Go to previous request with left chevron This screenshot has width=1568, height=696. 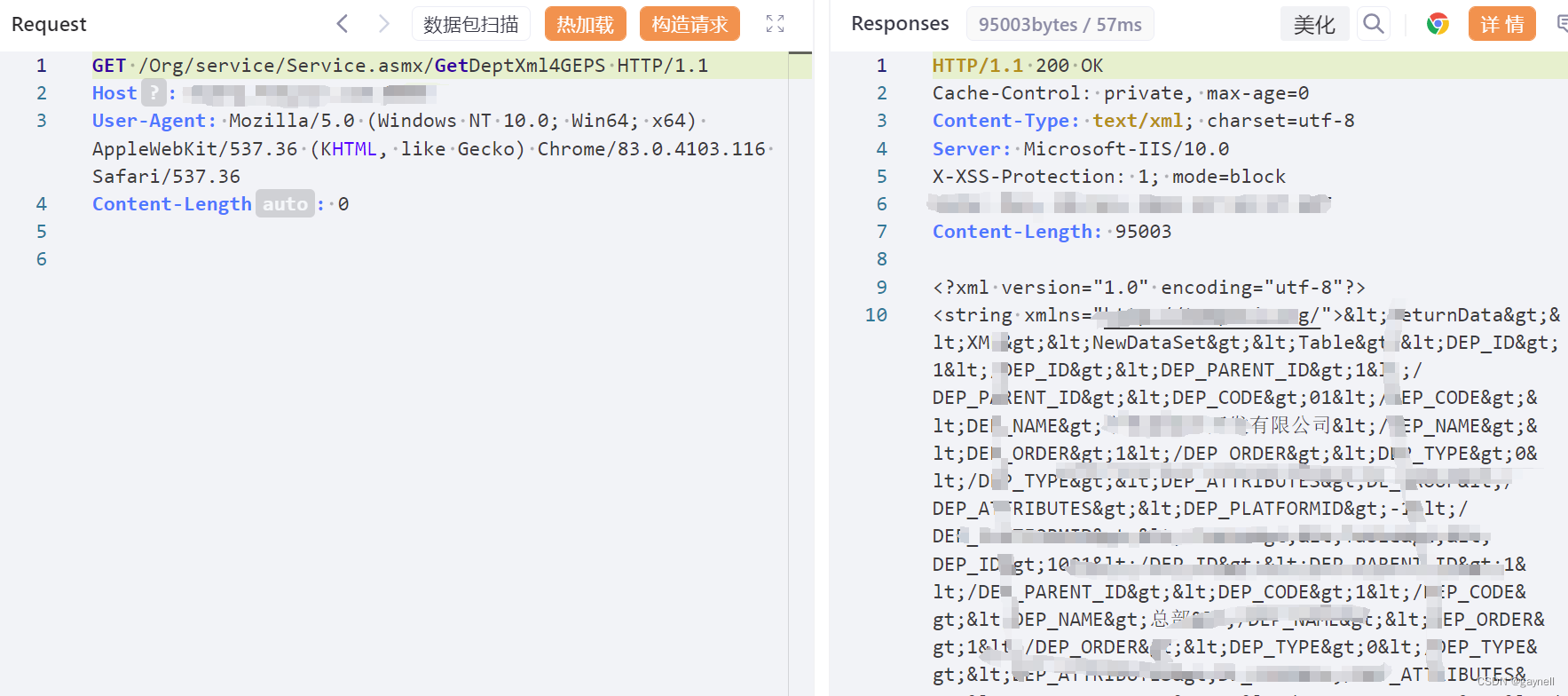point(343,24)
